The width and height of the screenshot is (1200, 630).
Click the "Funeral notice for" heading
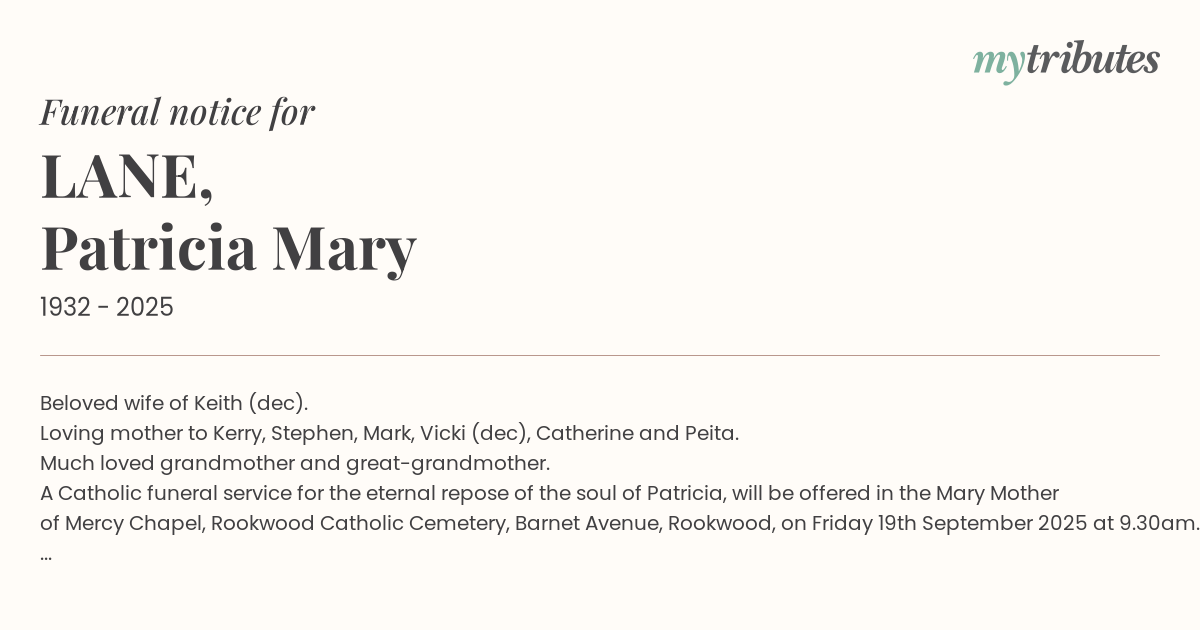click(177, 112)
